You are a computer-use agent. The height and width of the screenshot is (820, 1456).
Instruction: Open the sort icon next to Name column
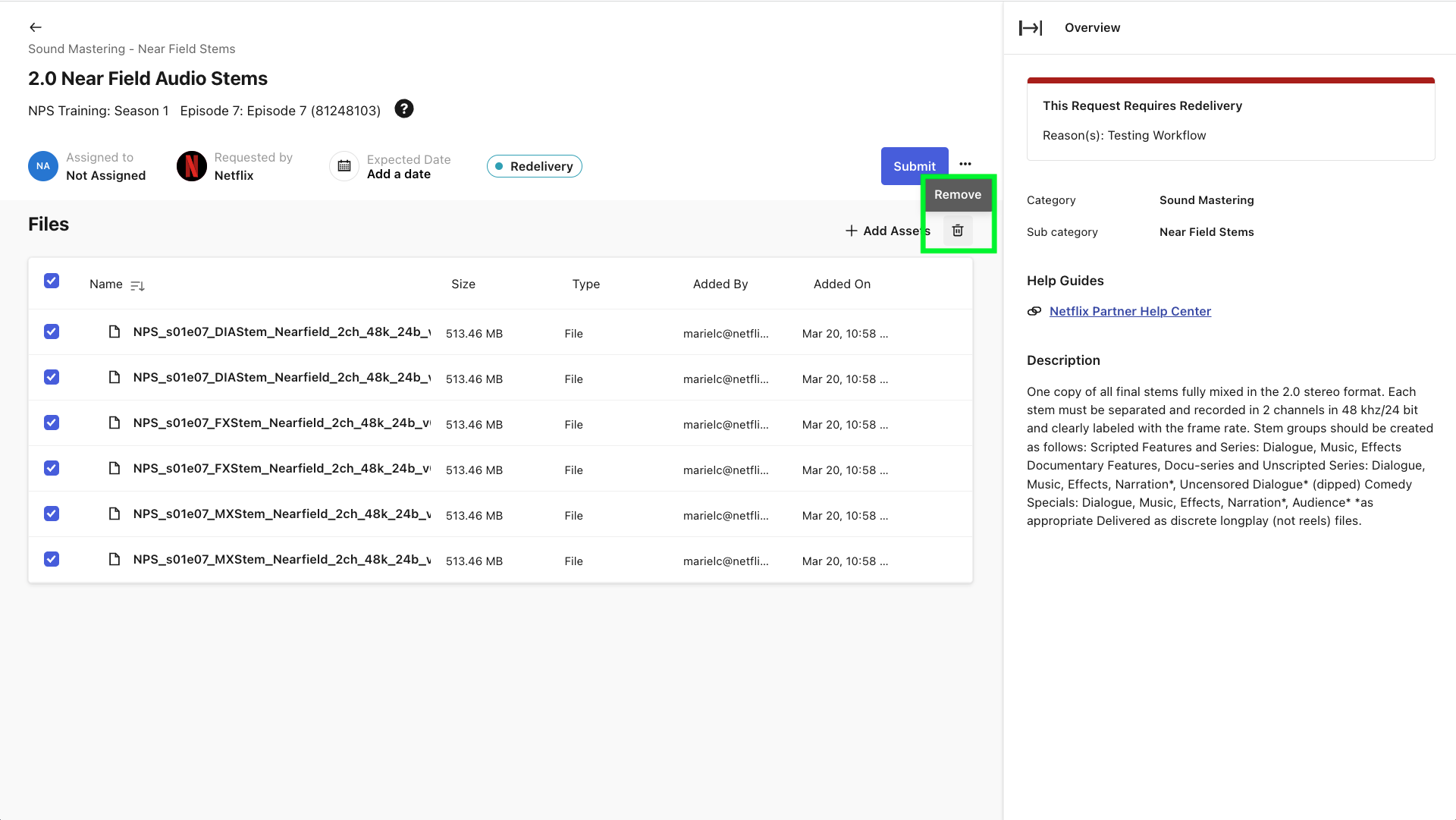(x=137, y=285)
